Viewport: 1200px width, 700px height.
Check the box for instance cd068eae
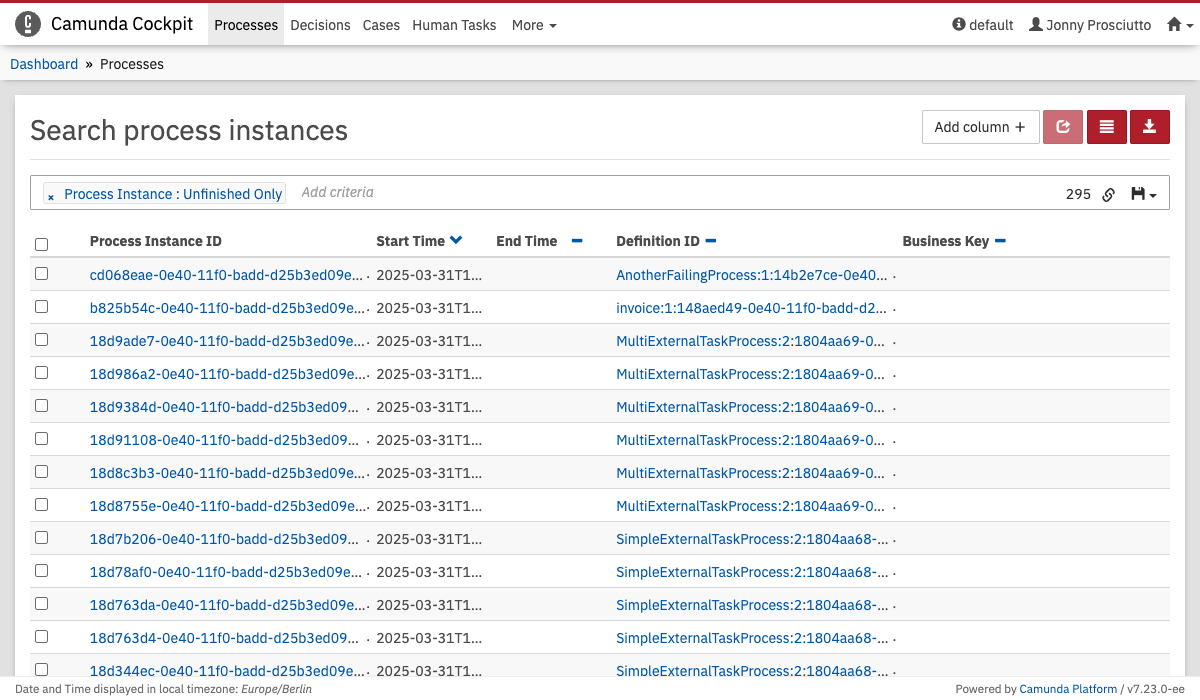click(41, 274)
